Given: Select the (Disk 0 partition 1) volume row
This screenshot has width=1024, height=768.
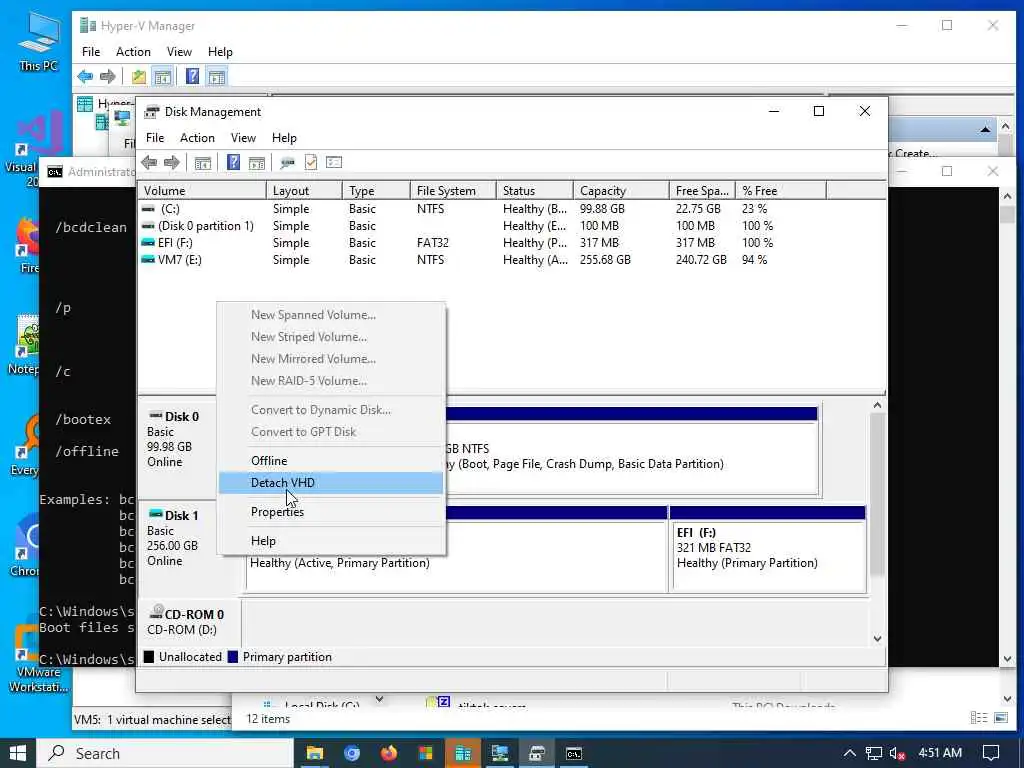Looking at the screenshot, I should (512, 226).
